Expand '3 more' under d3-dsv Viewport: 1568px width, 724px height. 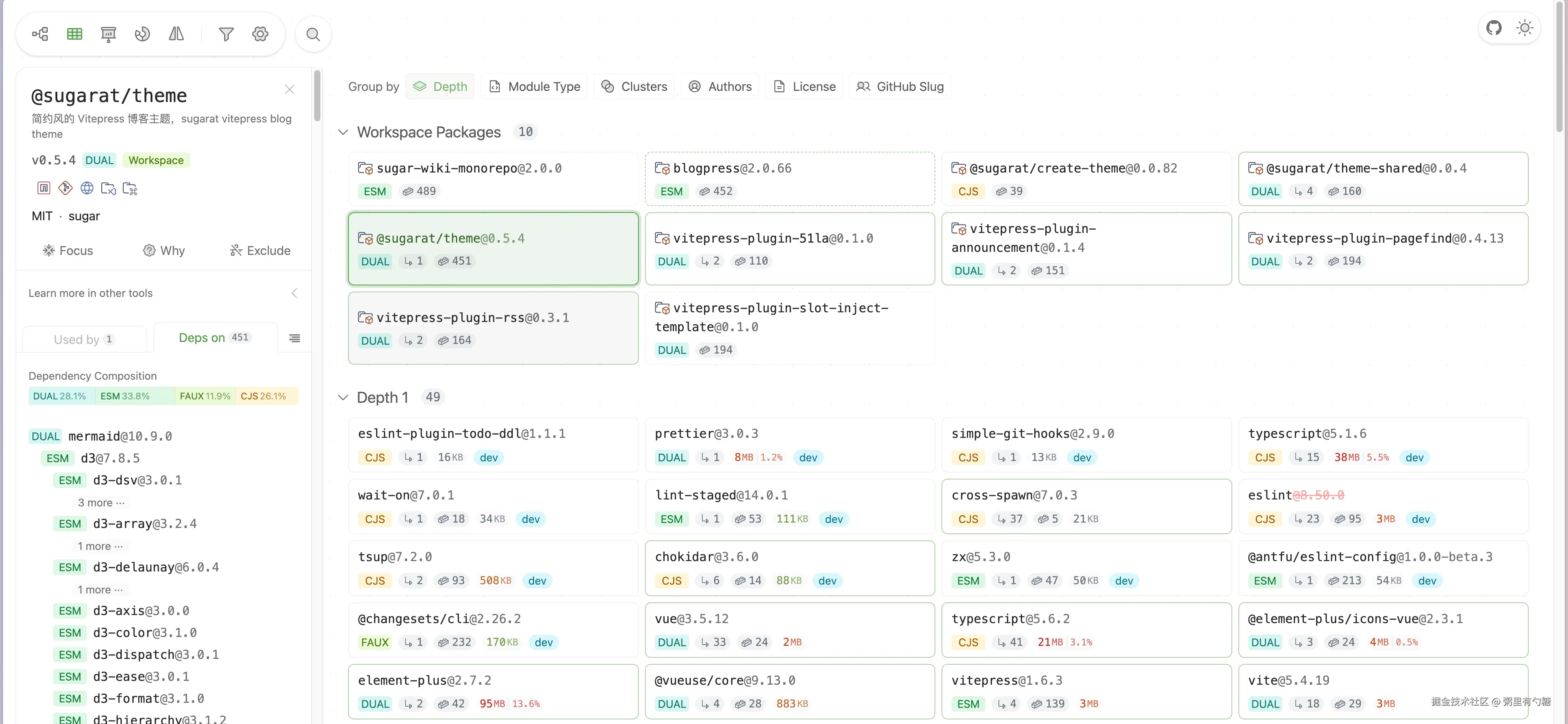tap(101, 502)
